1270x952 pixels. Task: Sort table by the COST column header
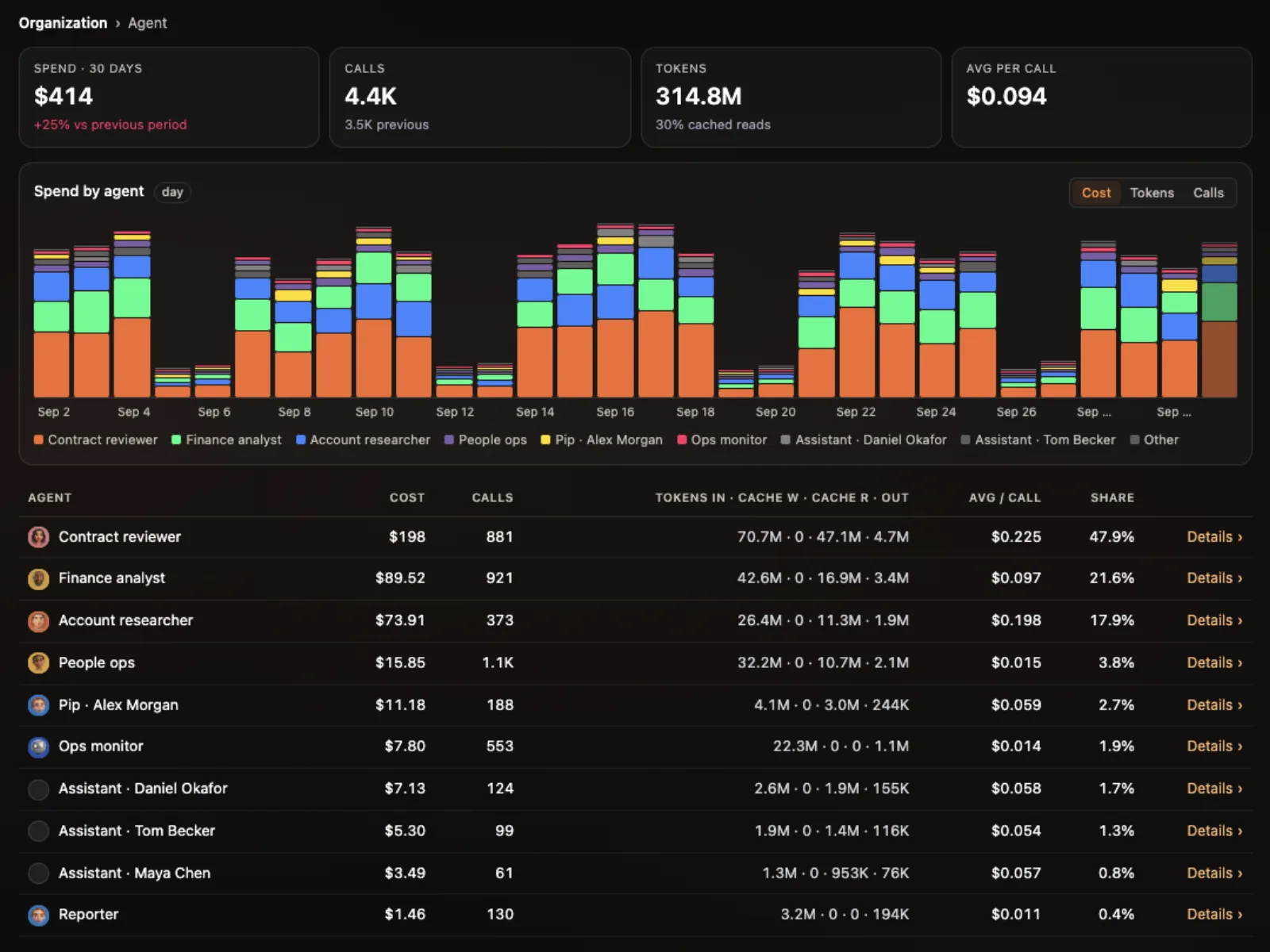(407, 498)
